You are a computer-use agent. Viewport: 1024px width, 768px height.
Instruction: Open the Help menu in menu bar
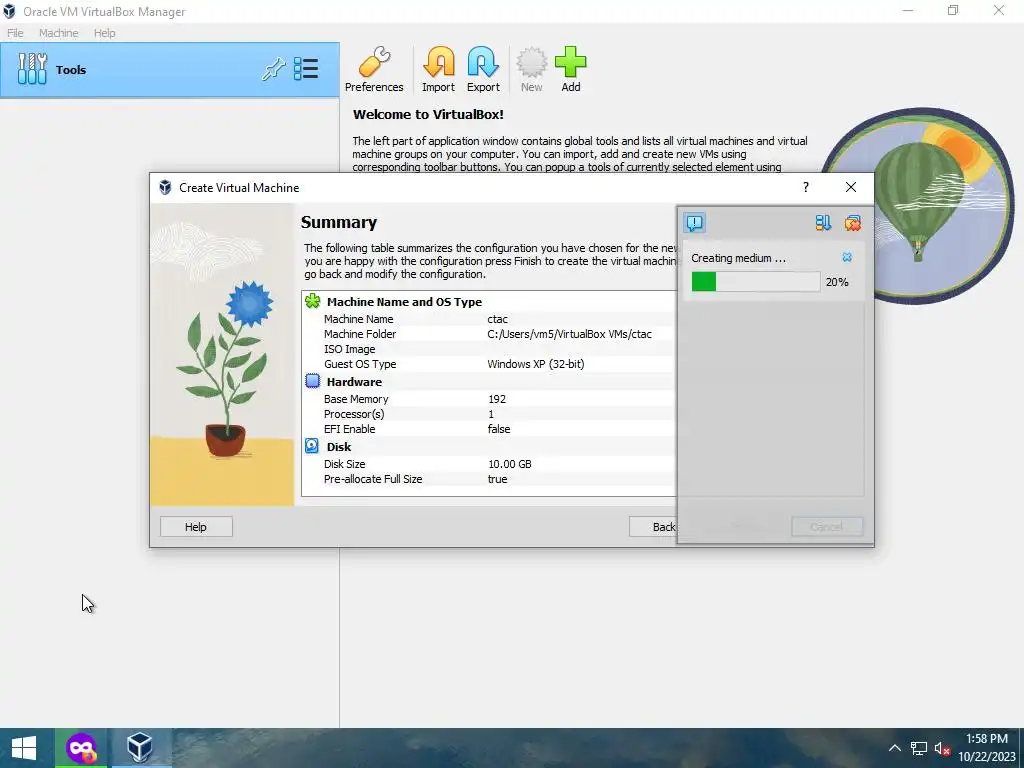coord(104,33)
